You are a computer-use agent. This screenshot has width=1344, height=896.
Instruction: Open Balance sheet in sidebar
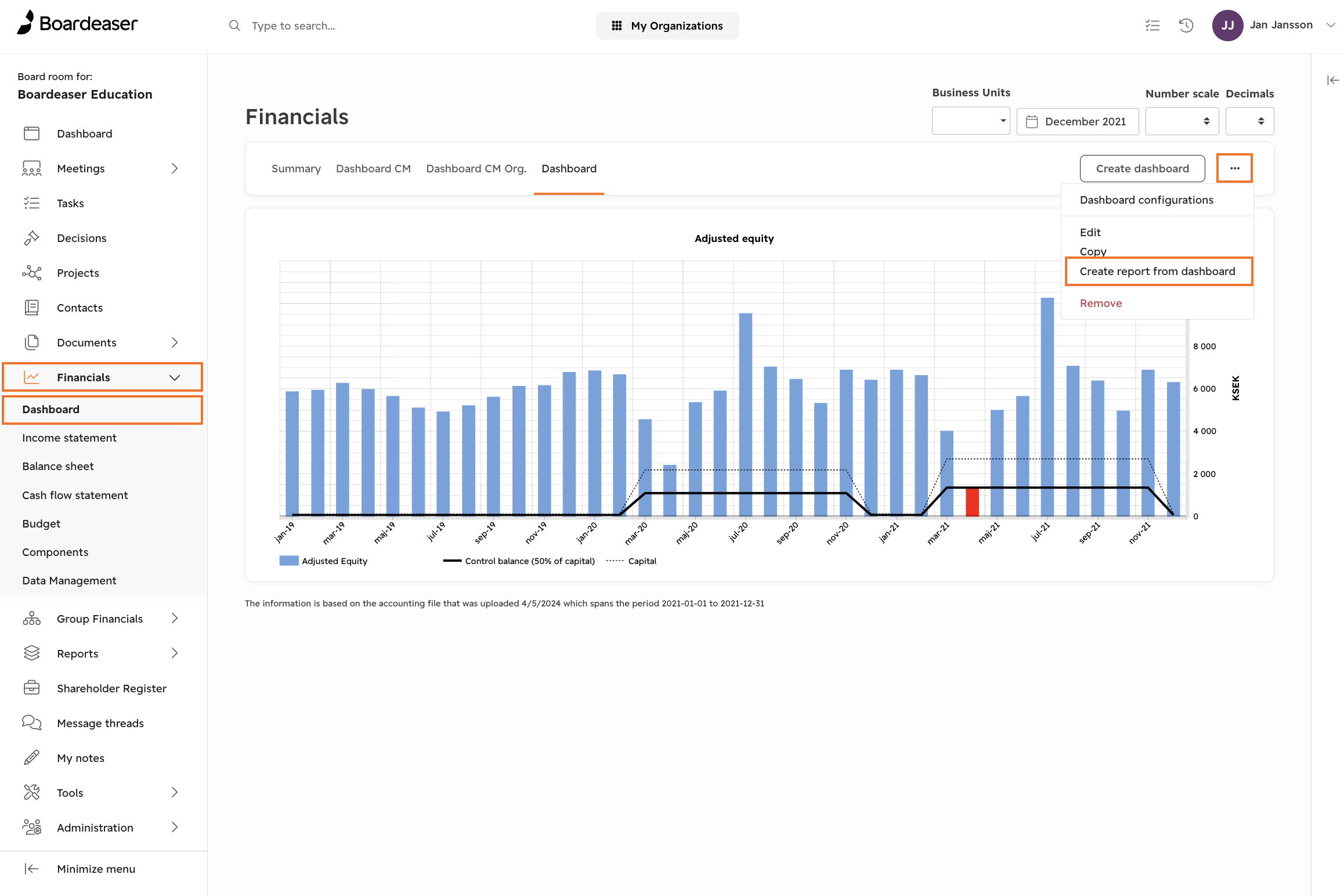(x=58, y=466)
